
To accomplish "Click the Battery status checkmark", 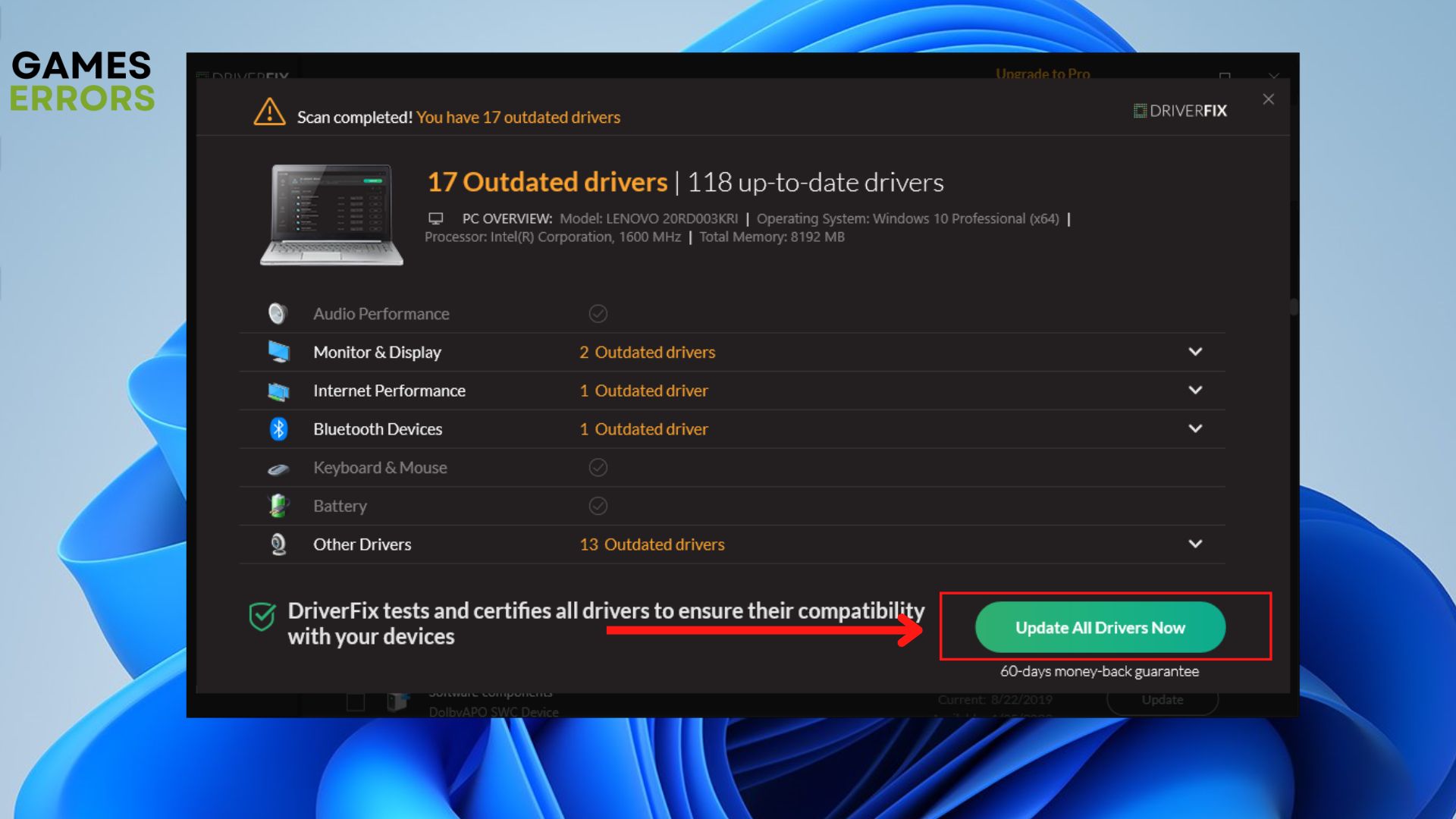I will pos(598,506).
